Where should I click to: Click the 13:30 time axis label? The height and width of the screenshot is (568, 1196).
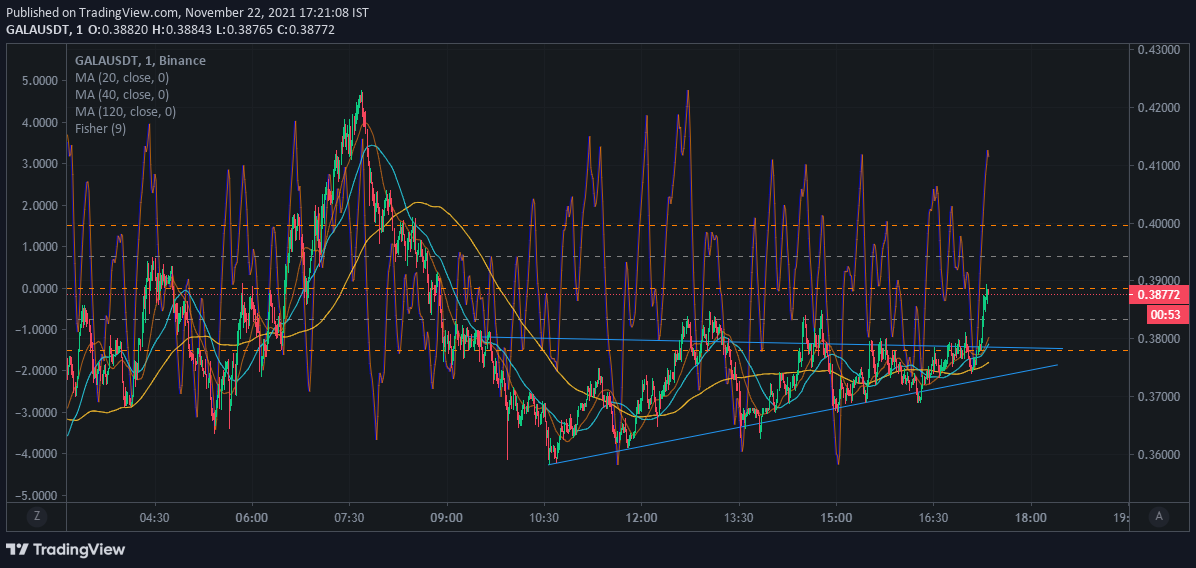coord(738,517)
